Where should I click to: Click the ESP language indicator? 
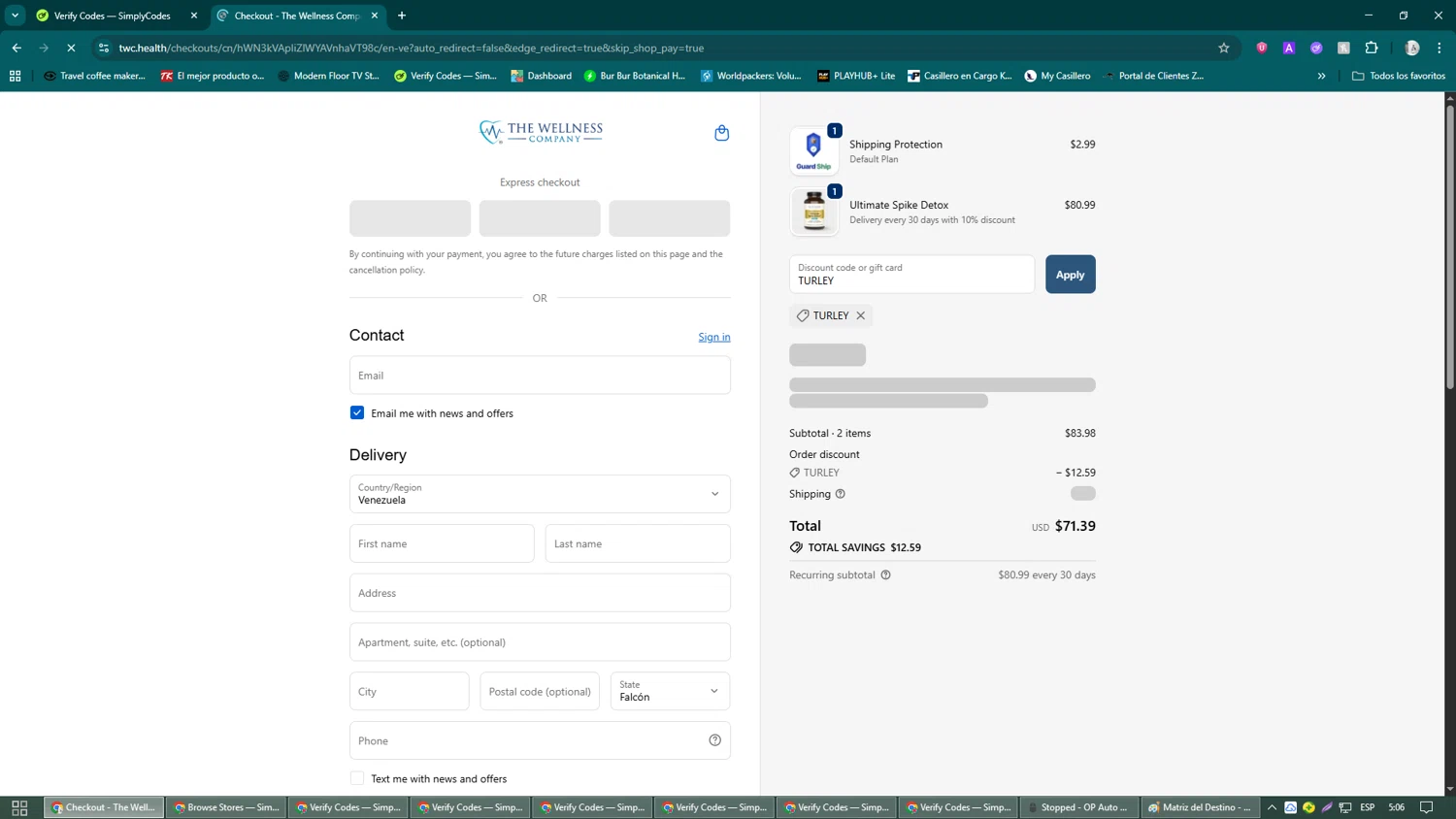1367,807
